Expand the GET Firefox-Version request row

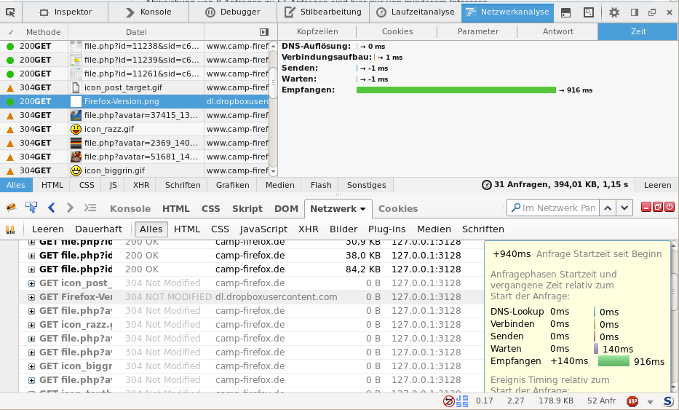click(x=31, y=297)
